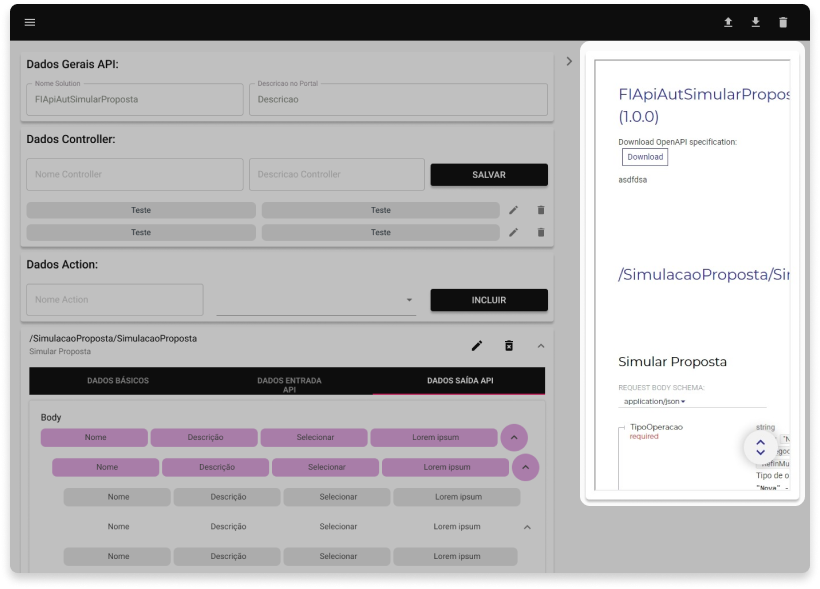Collapse the SimulacaoProposta action panel
The height and width of the screenshot is (589, 820).
point(541,345)
